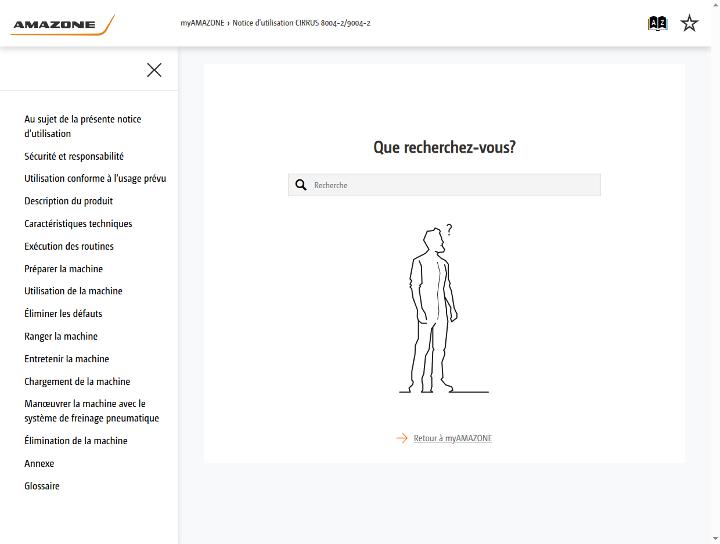The height and width of the screenshot is (544, 720).
Task: Click the scrollbar down arrow
Action: (715, 538)
